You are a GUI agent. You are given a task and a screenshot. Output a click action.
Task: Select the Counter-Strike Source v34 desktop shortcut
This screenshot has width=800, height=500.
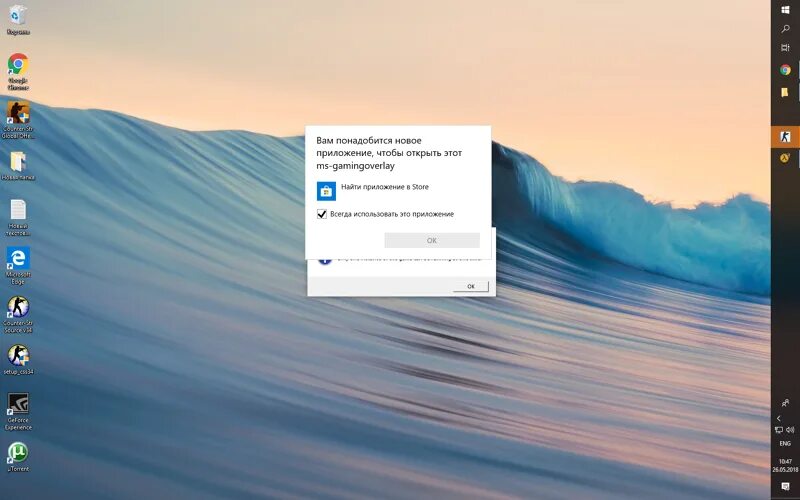click(18, 314)
